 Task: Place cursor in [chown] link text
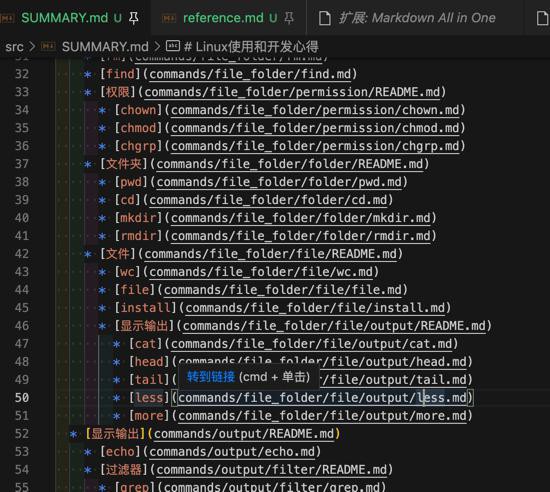tap(138, 110)
